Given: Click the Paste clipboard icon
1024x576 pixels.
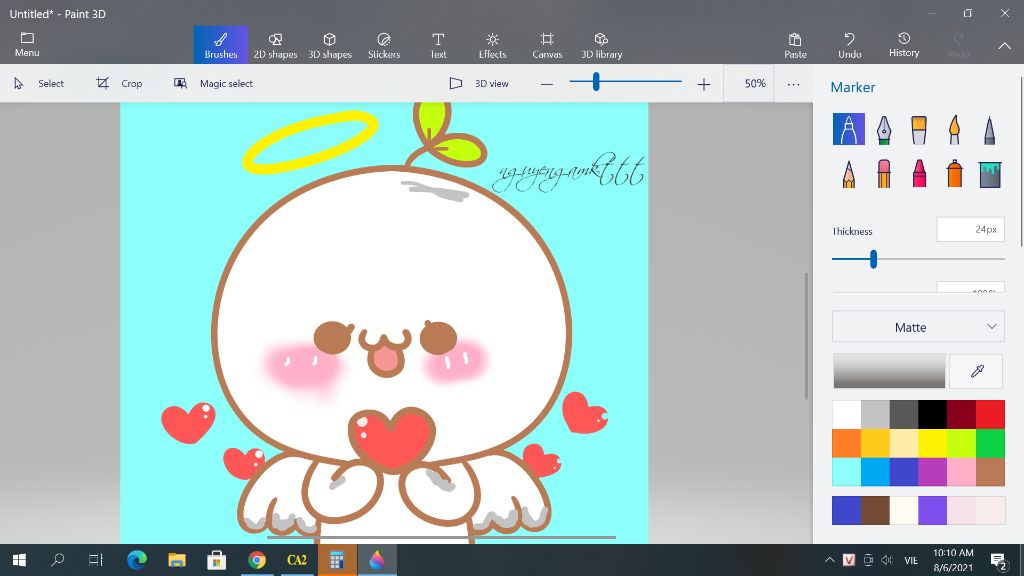Looking at the screenshot, I should coord(795,45).
